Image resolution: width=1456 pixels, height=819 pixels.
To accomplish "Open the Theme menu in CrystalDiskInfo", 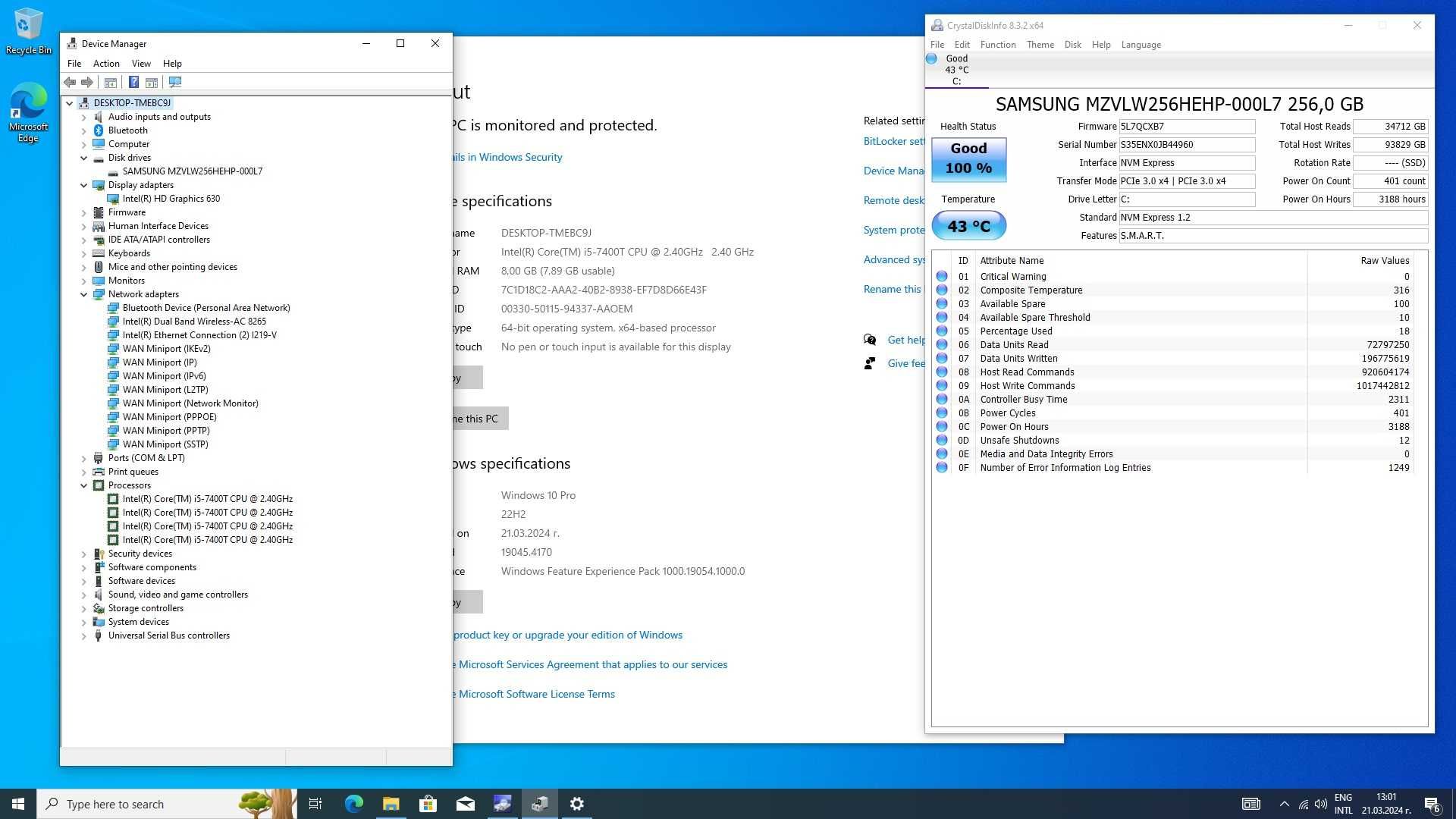I will 1040,45.
